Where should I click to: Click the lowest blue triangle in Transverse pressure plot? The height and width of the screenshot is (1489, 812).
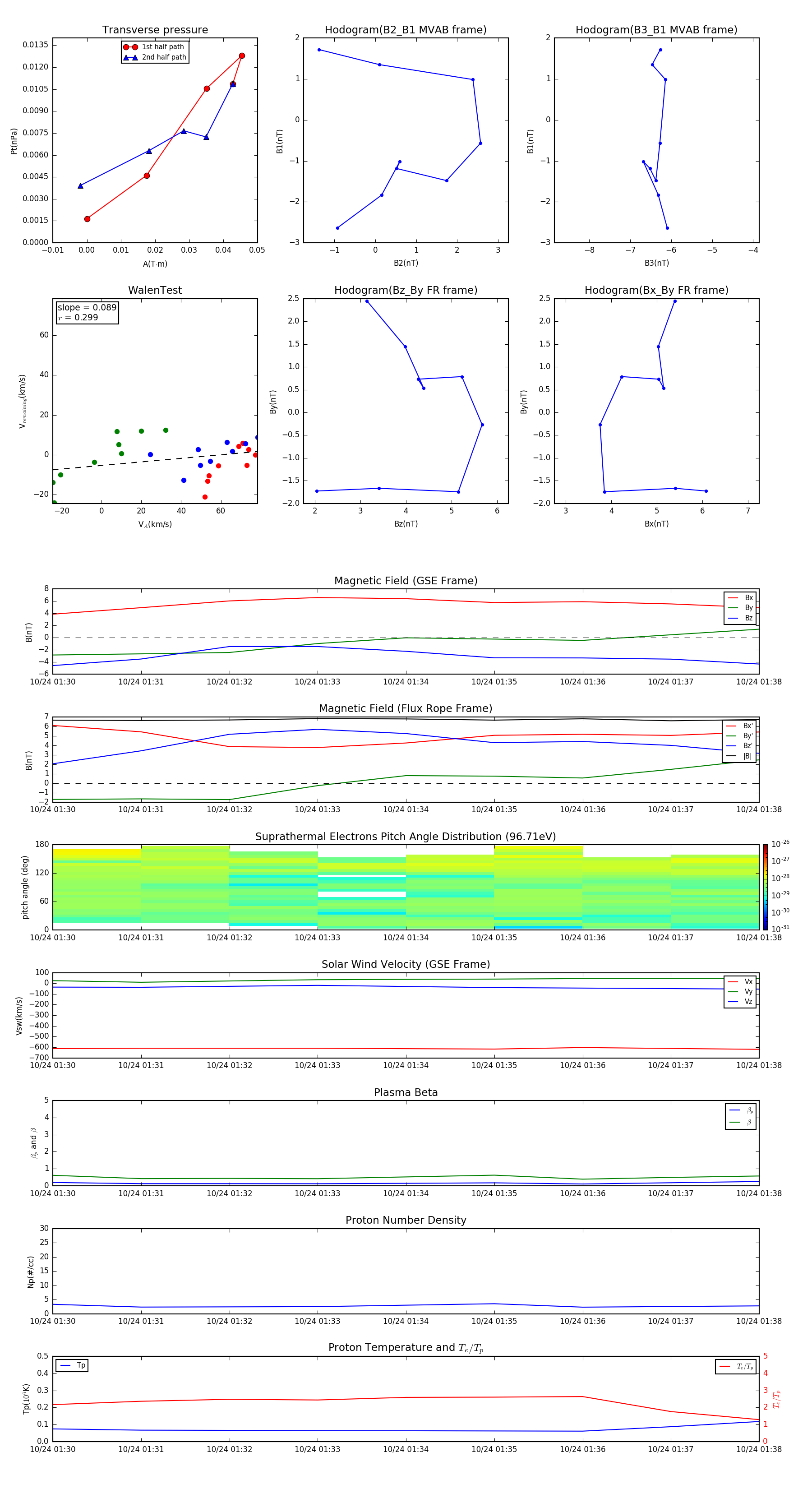click(80, 185)
